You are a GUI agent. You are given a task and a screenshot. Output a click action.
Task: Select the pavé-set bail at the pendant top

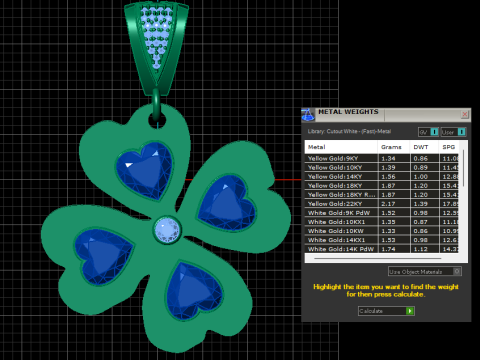pyautogui.click(x=156, y=48)
